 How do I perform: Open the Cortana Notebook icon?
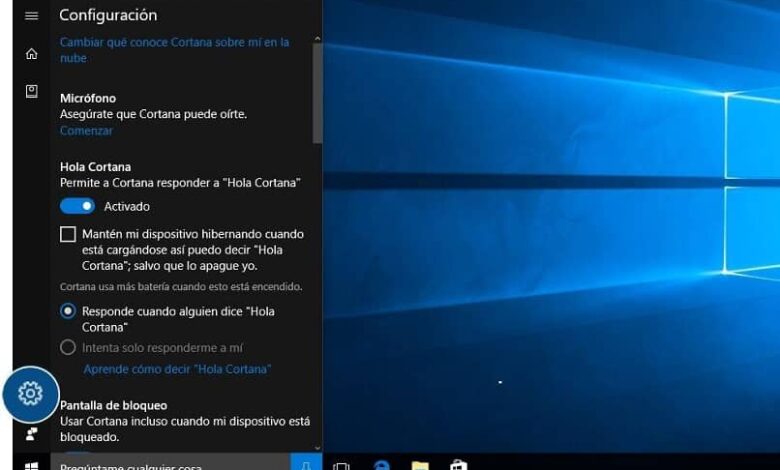[x=31, y=91]
